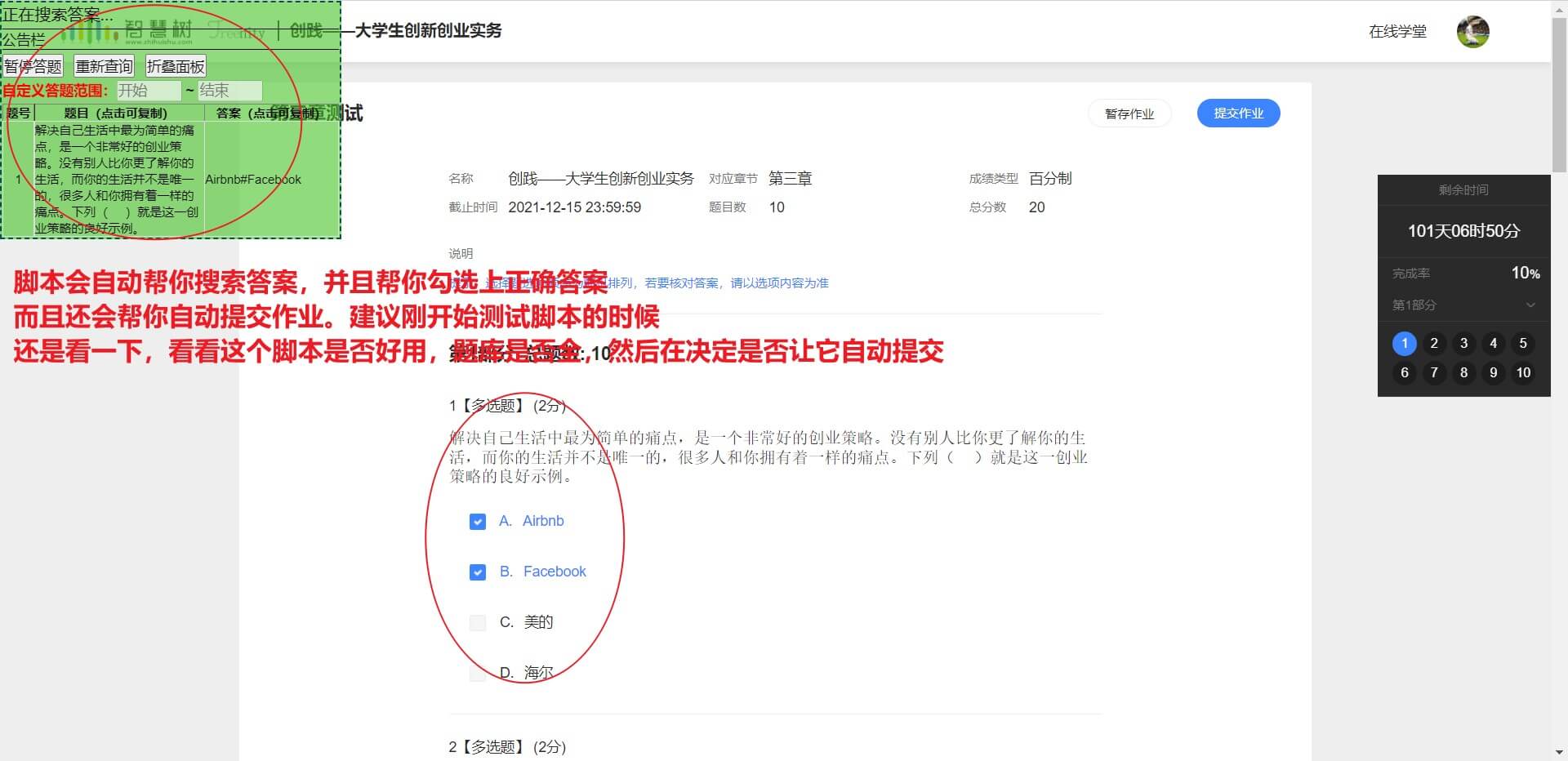Image resolution: width=1568 pixels, height=761 pixels.
Task: Focus the 开始 range input field
Action: (149, 91)
